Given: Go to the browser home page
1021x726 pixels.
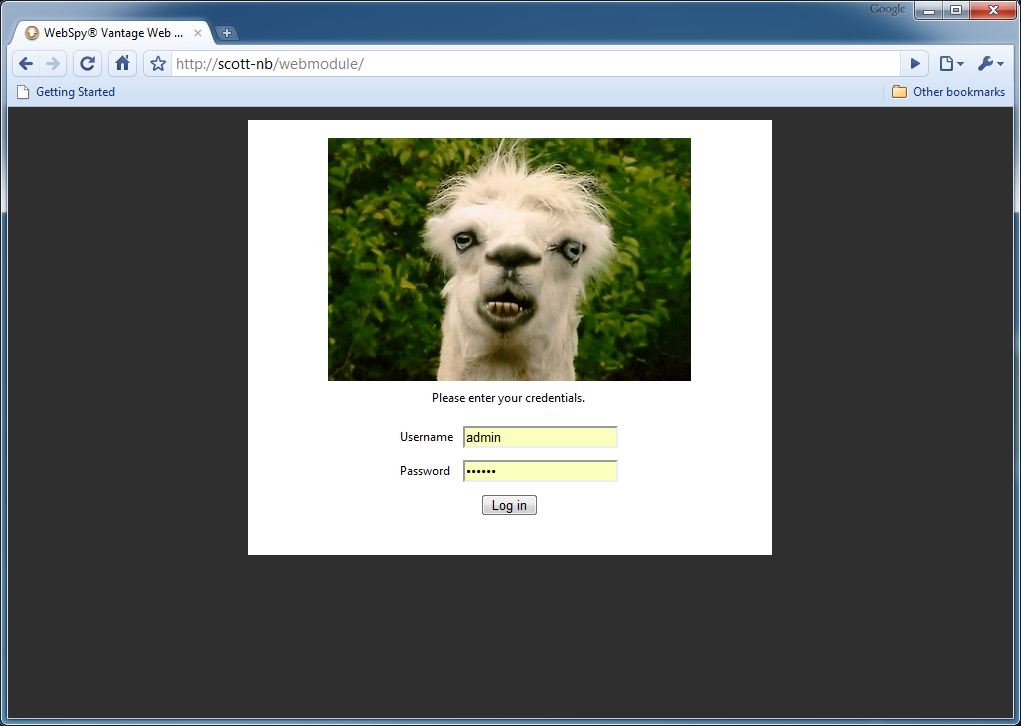Looking at the screenshot, I should click(122, 64).
